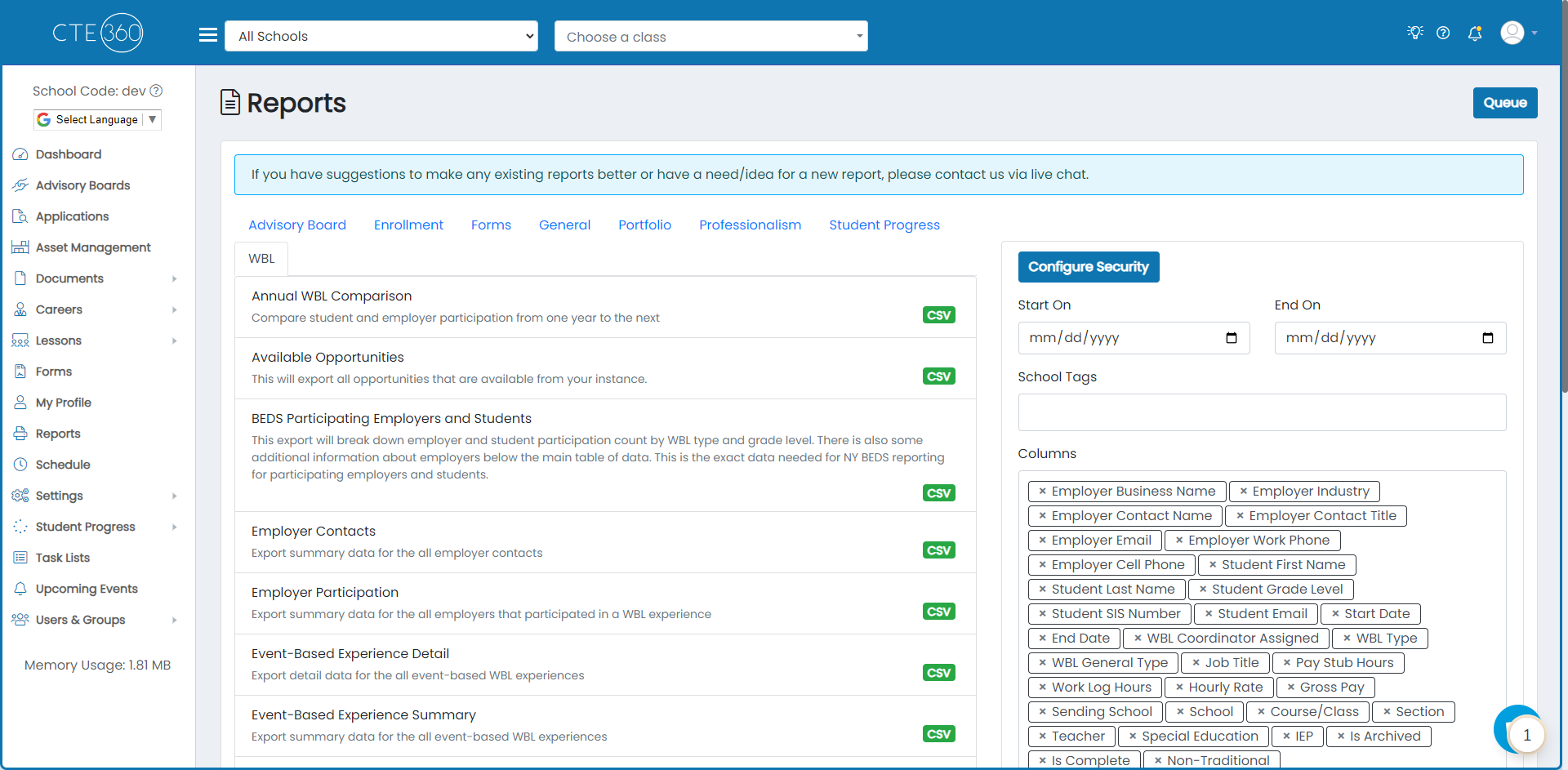Open Advisory Boards in sidebar
This screenshot has width=1568, height=770.
(82, 185)
